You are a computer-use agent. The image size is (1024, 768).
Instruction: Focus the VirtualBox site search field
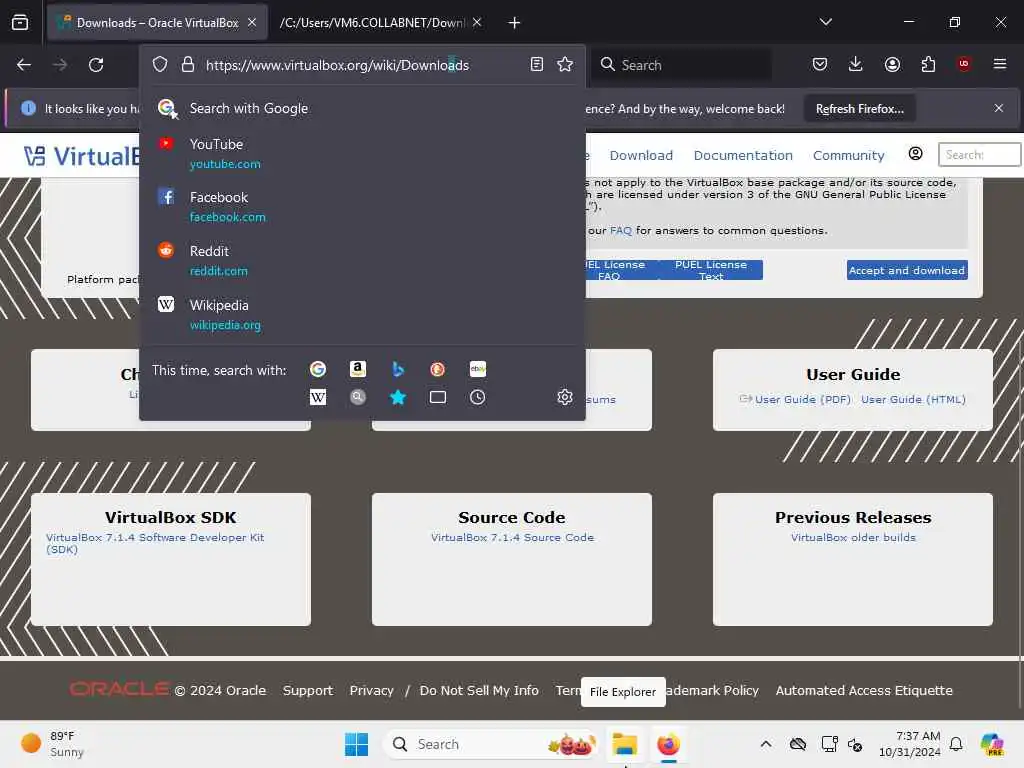979,155
